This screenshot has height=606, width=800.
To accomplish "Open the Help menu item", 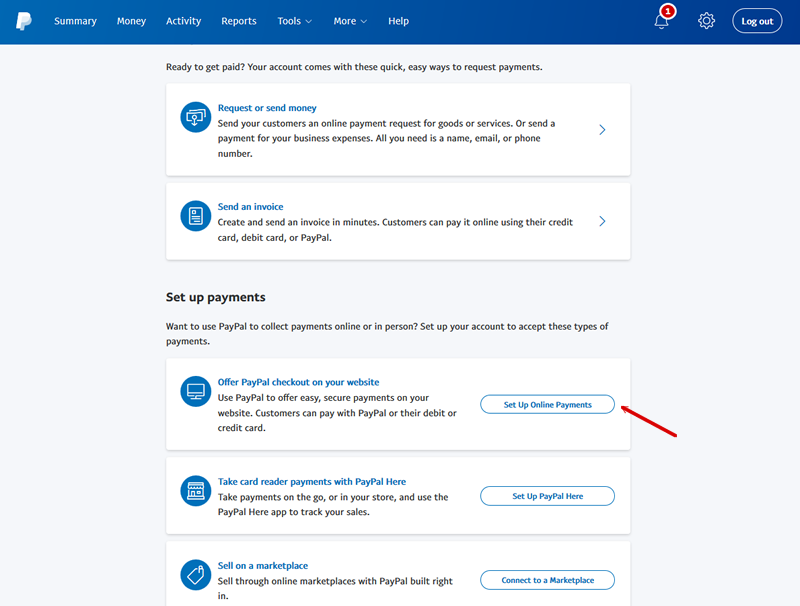I will [398, 21].
